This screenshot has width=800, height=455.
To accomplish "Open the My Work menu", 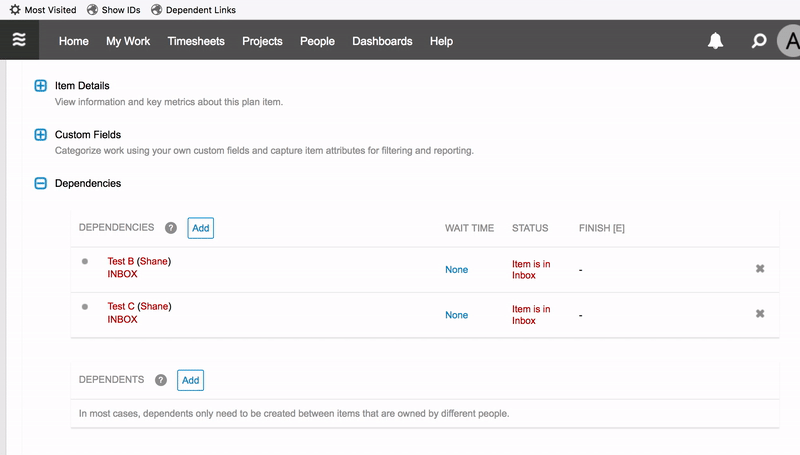I will 128,41.
